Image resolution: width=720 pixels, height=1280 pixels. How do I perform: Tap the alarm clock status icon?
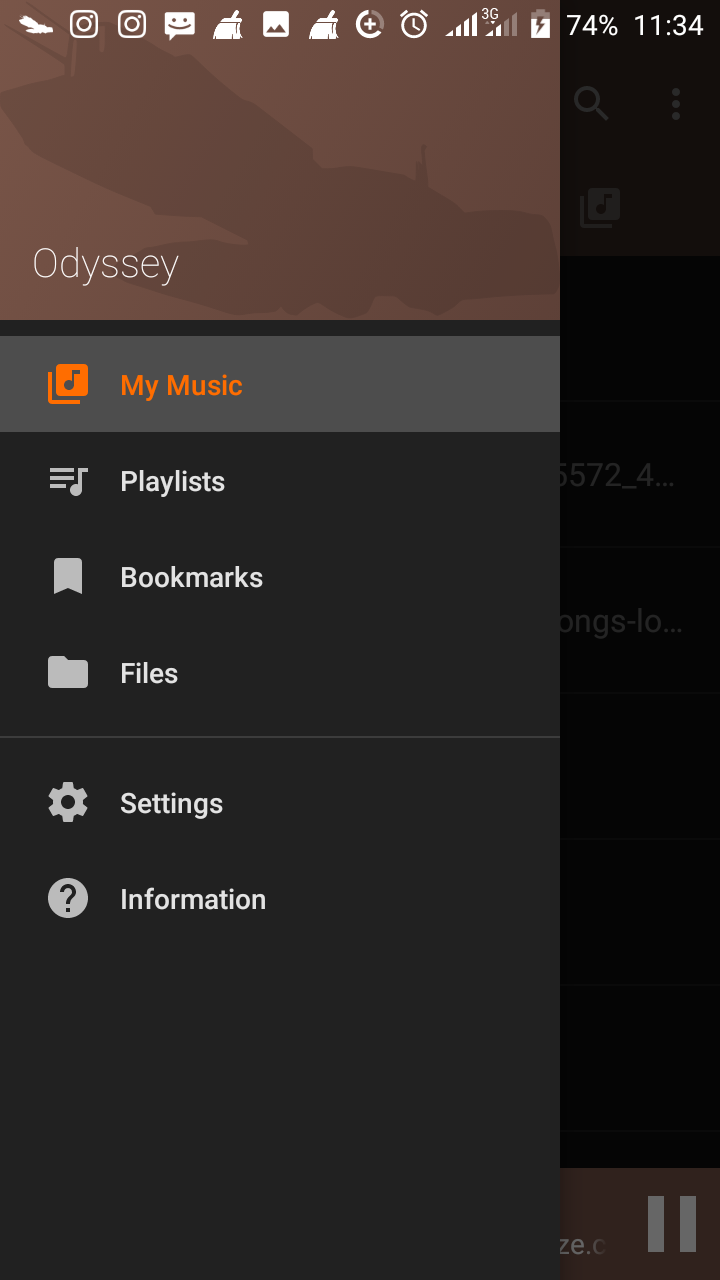point(414,24)
